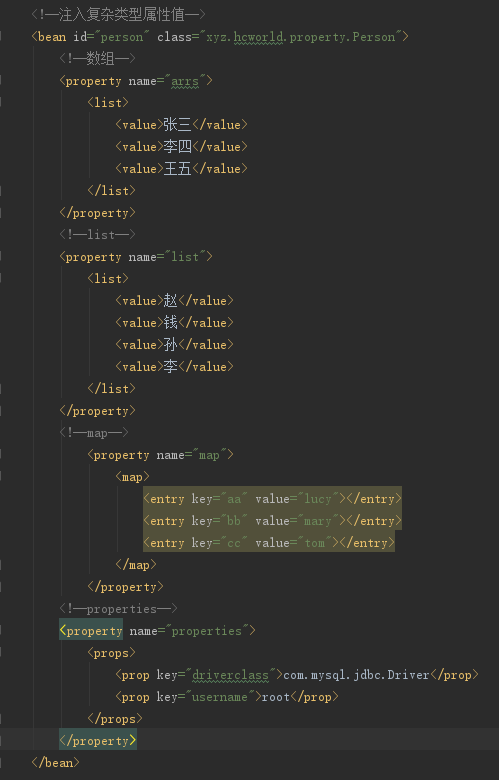The height and width of the screenshot is (780, 499).
Task: Click the closing list tag below 李
Action: point(111,389)
